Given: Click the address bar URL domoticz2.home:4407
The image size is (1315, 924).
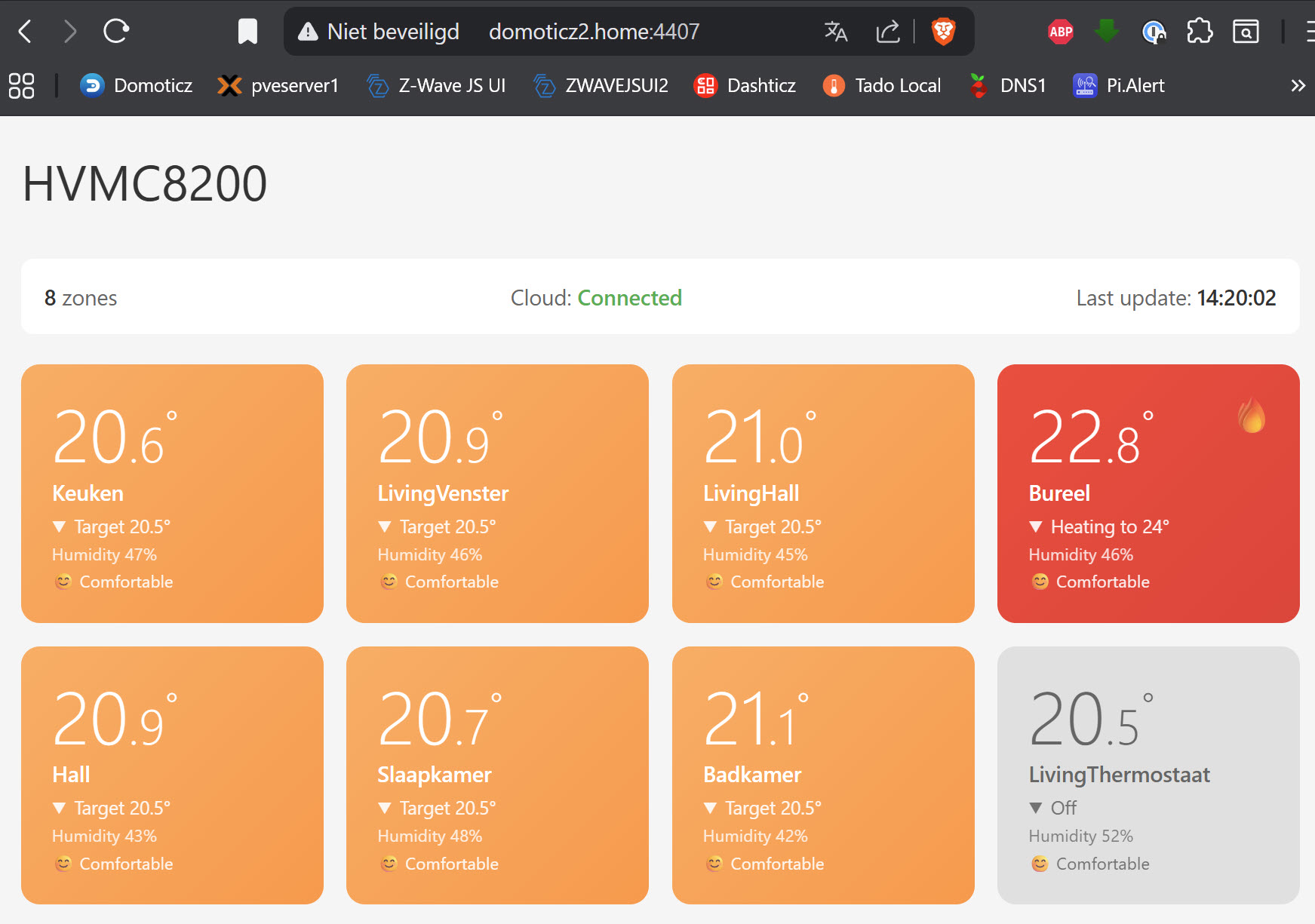Looking at the screenshot, I should tap(594, 32).
